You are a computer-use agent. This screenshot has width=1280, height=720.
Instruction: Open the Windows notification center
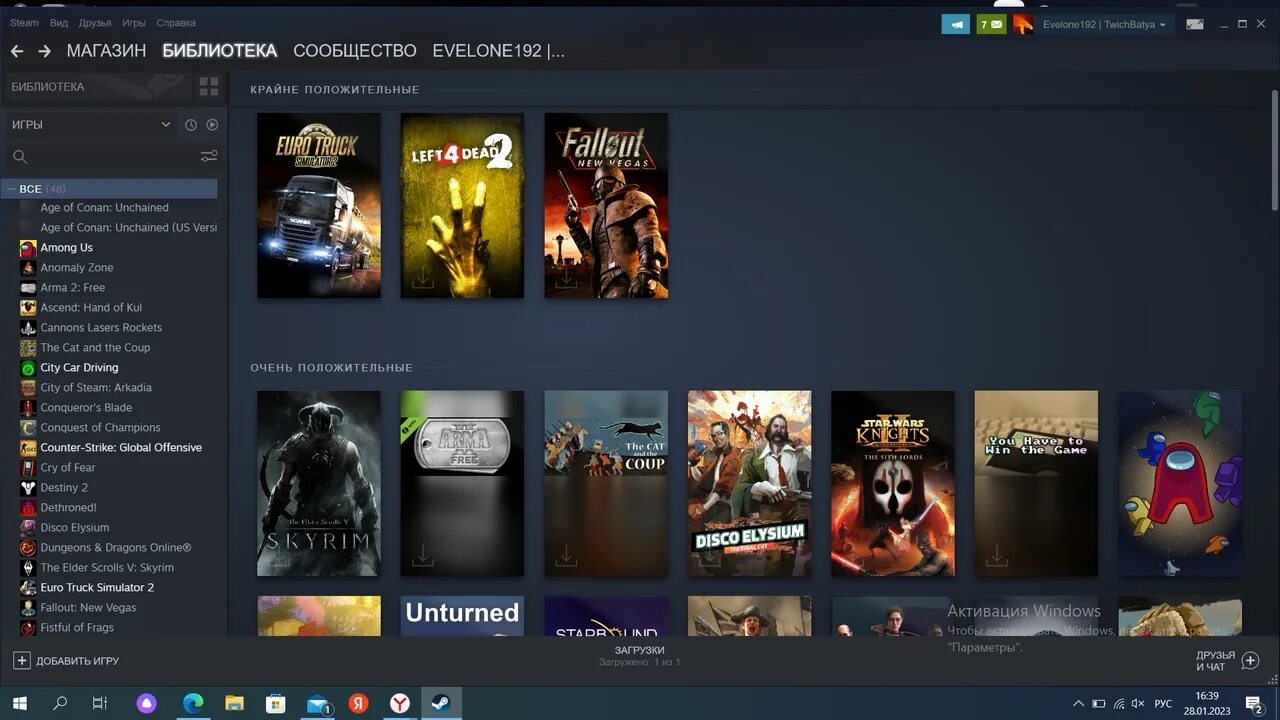click(x=1254, y=704)
